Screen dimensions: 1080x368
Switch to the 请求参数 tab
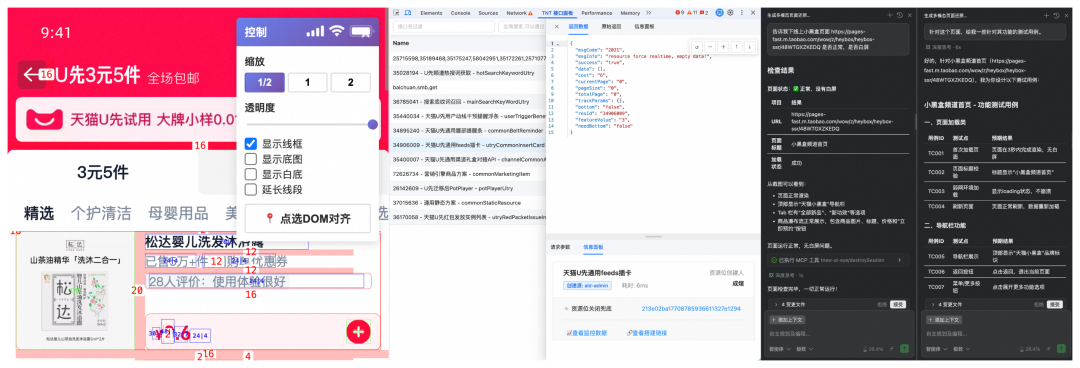click(560, 246)
